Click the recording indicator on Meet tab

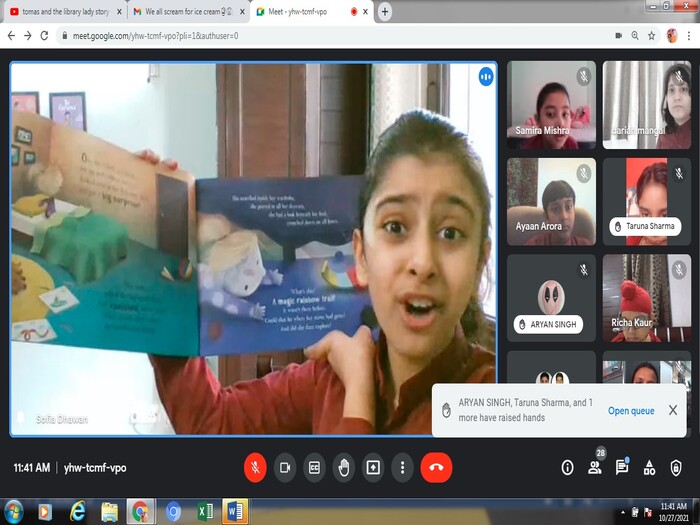354,12
